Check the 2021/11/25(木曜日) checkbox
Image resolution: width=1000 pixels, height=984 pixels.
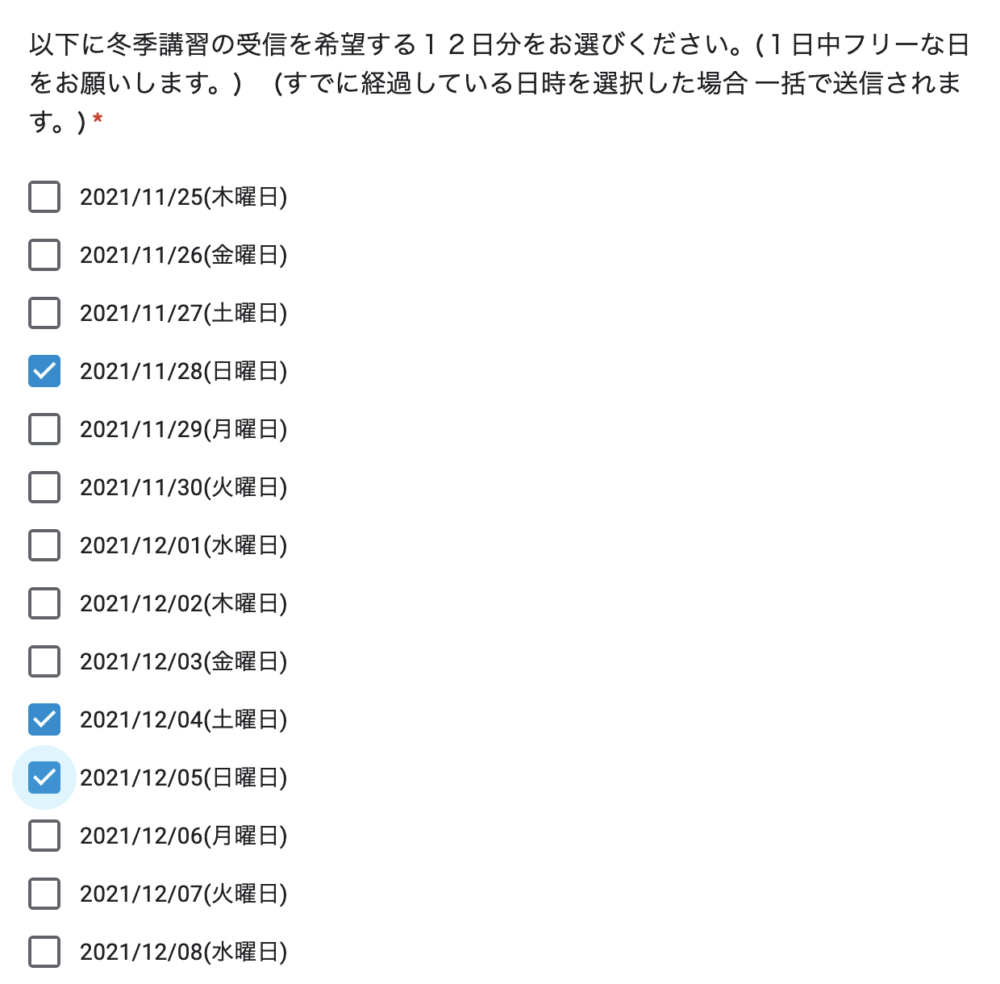(44, 196)
